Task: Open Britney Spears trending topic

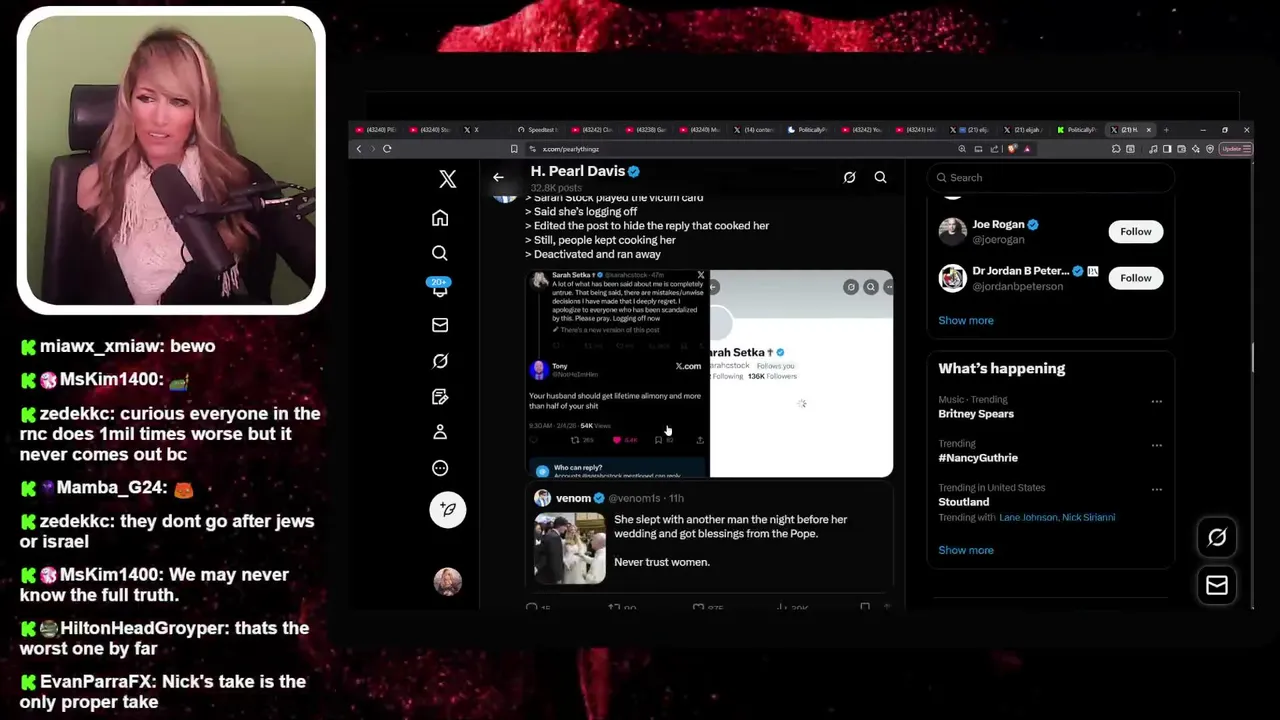Action: (976, 414)
